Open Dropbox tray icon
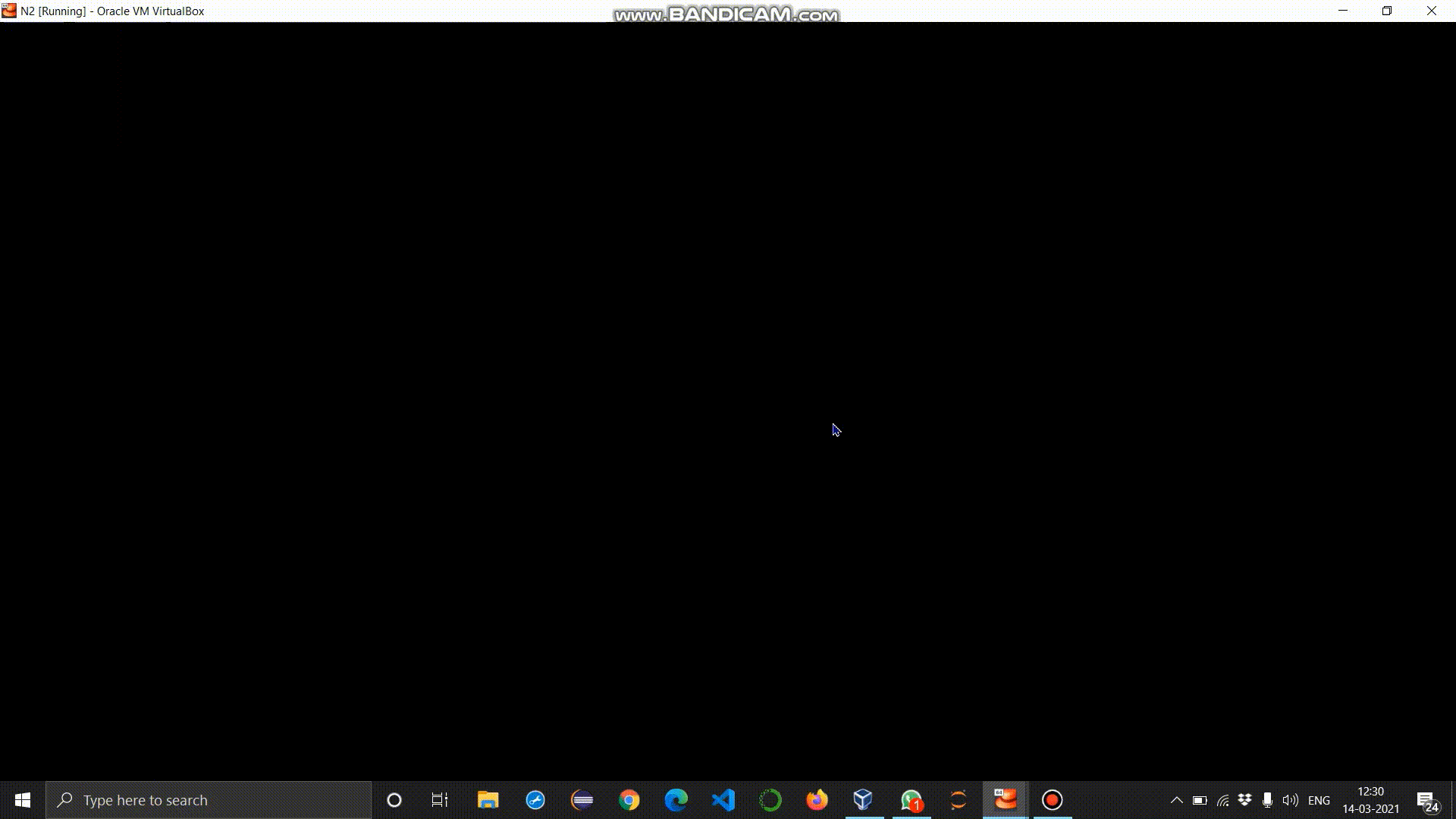Viewport: 1456px width, 819px height. (x=1244, y=800)
